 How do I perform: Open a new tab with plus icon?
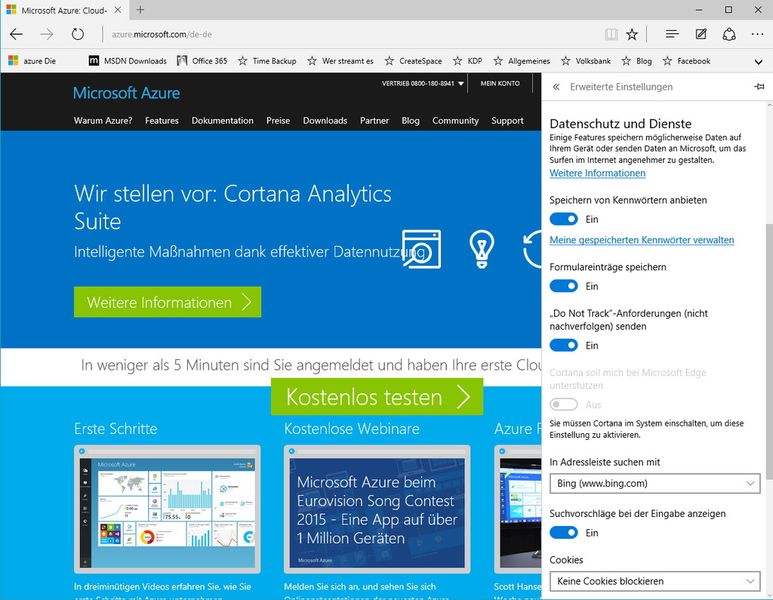pos(141,9)
